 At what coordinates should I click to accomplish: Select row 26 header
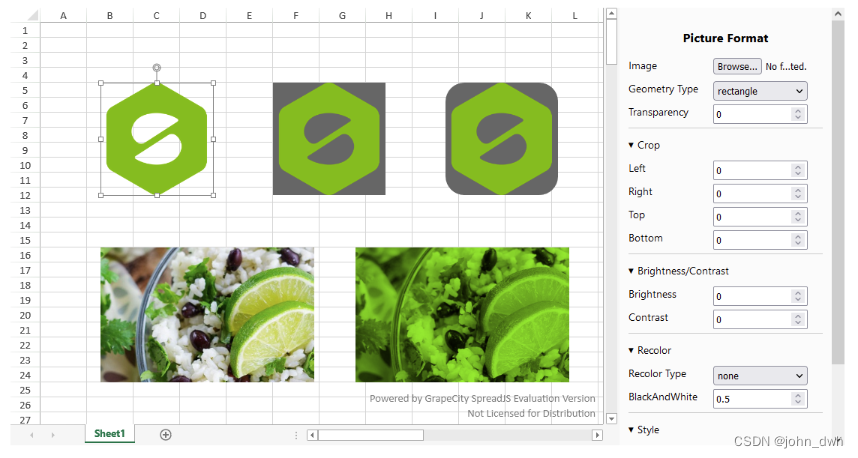click(25, 405)
